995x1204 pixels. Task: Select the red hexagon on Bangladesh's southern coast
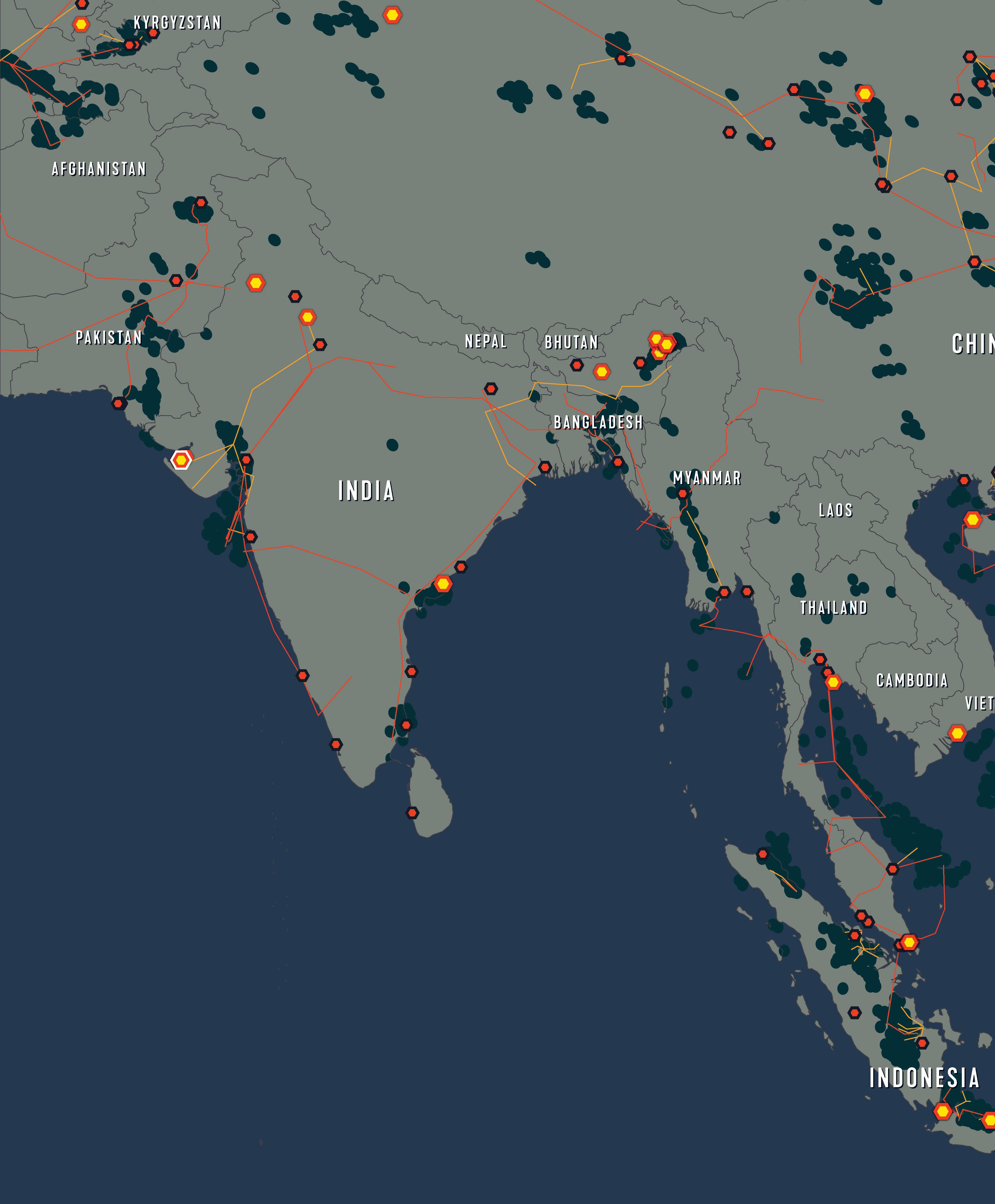tap(617, 462)
